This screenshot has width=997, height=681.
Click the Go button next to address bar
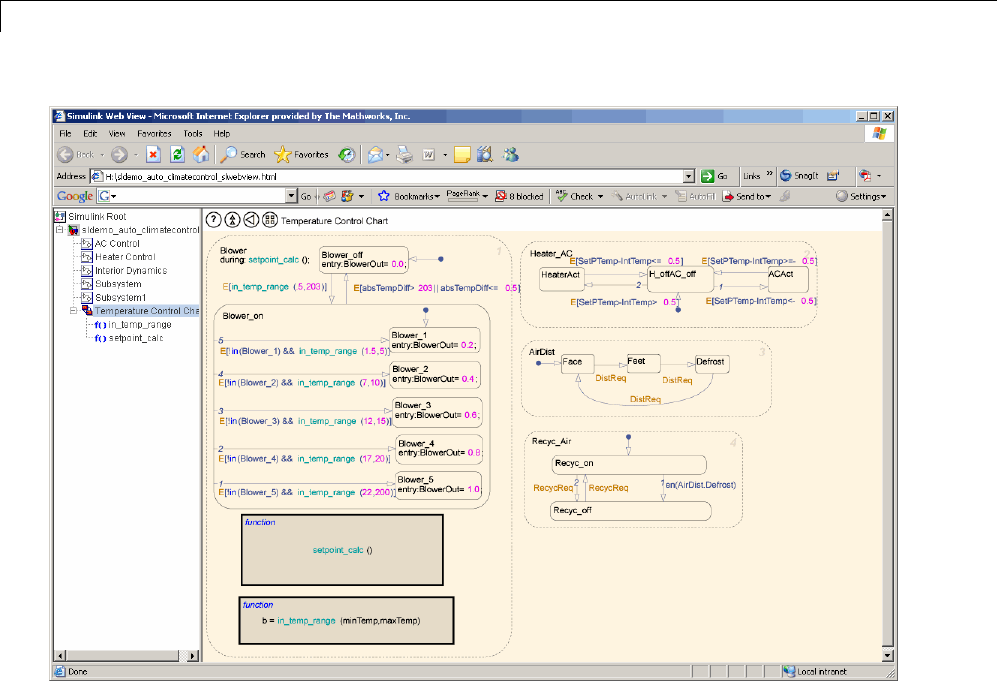click(714, 176)
